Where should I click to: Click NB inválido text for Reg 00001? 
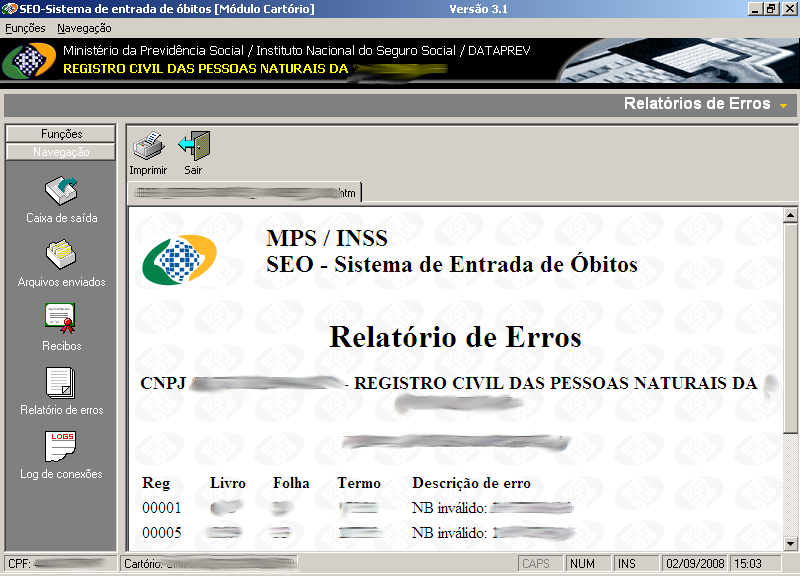(449, 508)
